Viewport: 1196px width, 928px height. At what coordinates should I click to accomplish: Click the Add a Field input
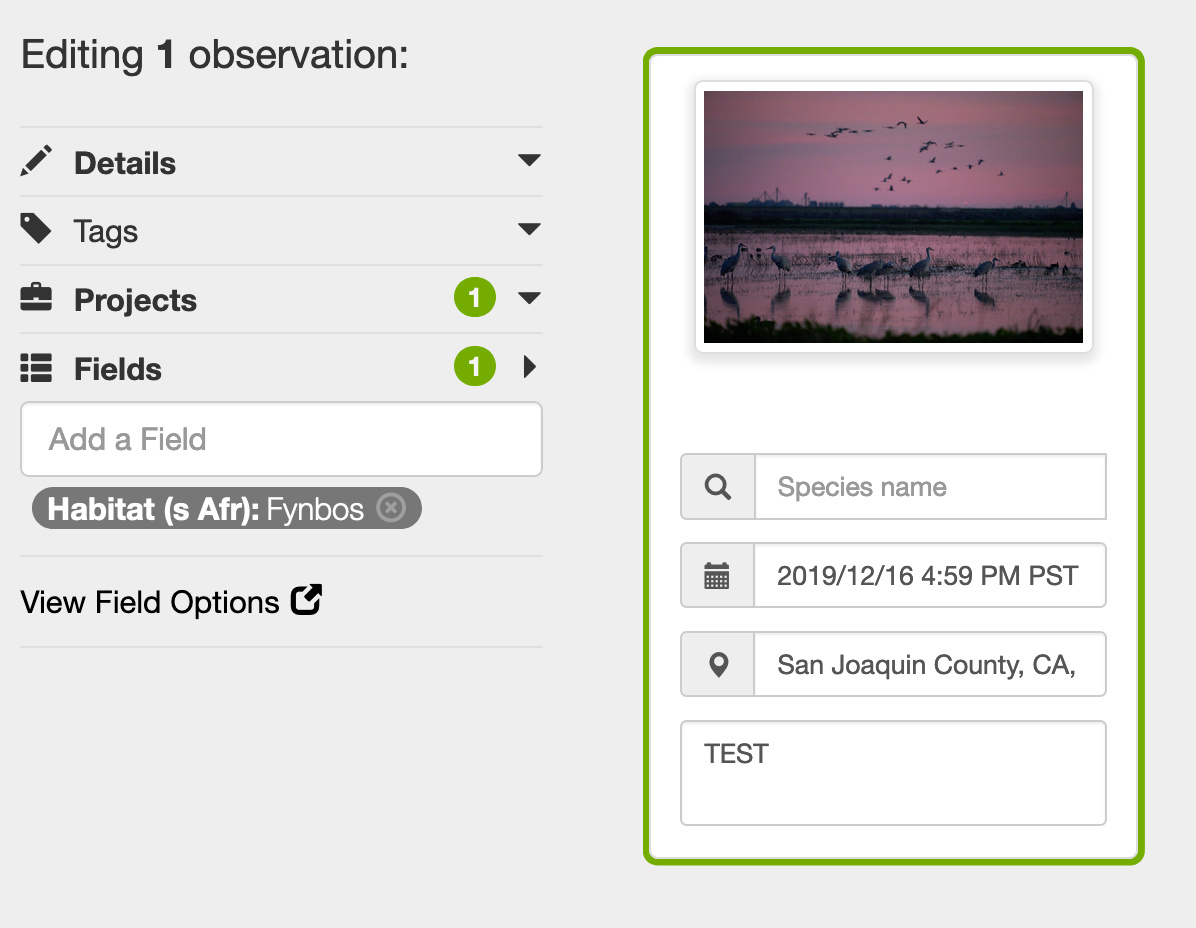281,439
